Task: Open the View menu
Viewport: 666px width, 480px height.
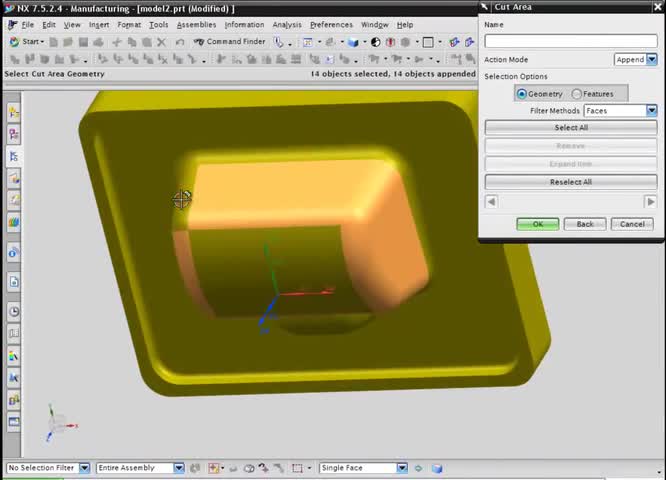Action: 72,25
